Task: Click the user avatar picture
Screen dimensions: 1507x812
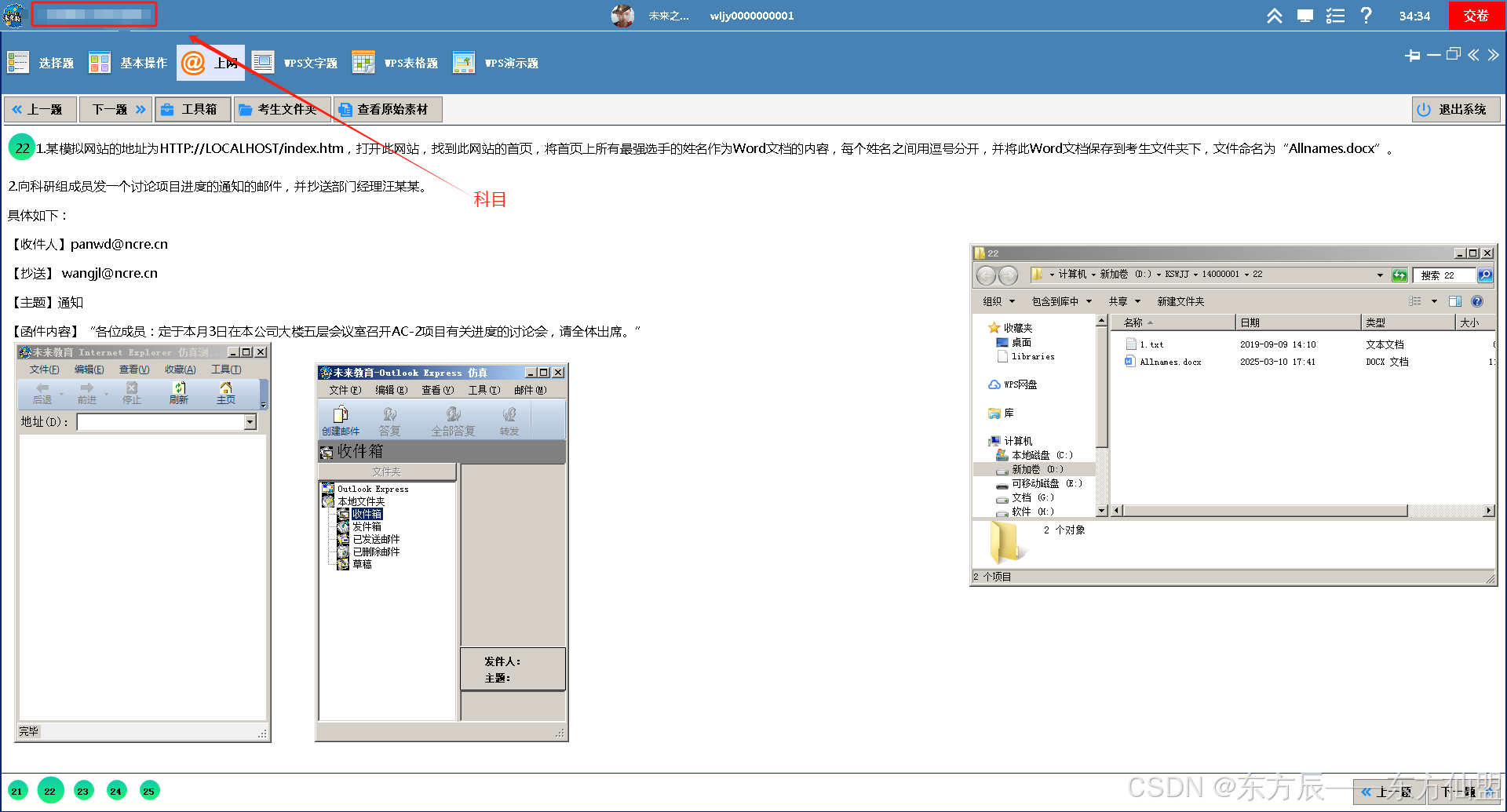Action: click(x=622, y=16)
